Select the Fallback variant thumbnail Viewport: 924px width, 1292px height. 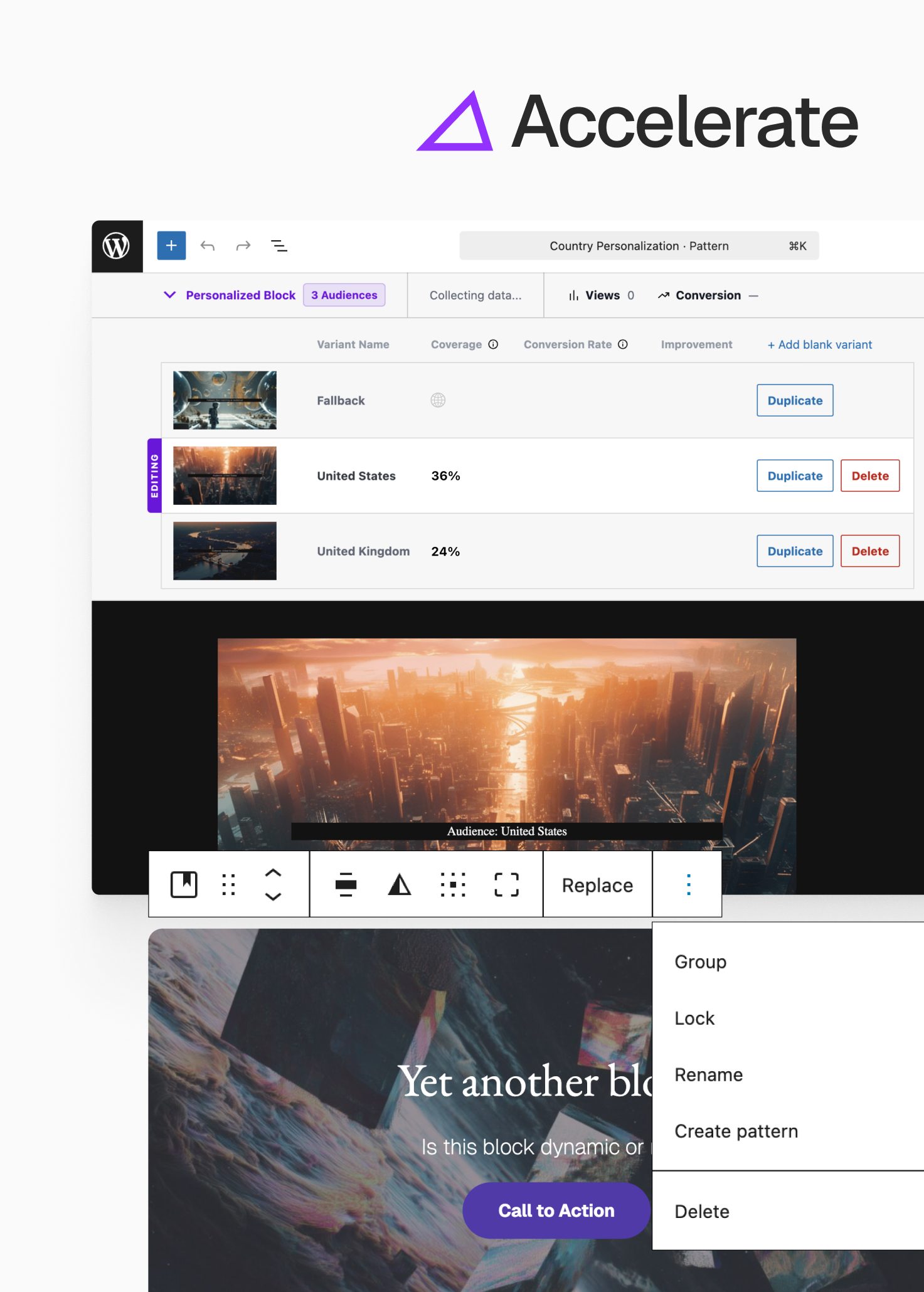pos(225,400)
